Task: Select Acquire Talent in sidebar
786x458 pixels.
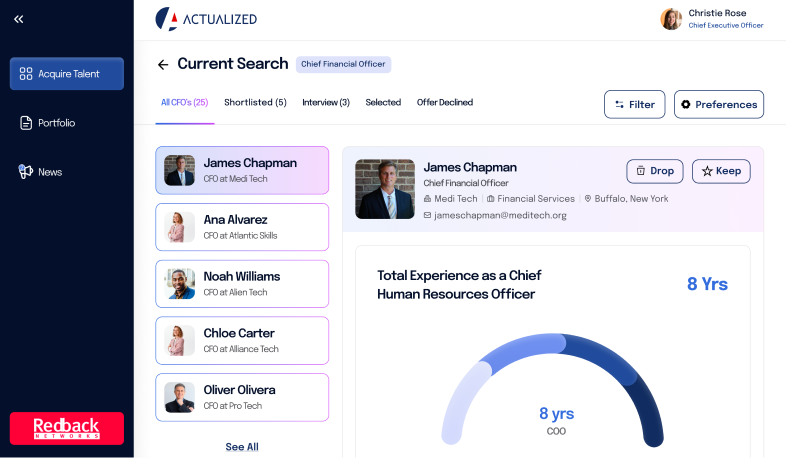Action: (x=67, y=74)
